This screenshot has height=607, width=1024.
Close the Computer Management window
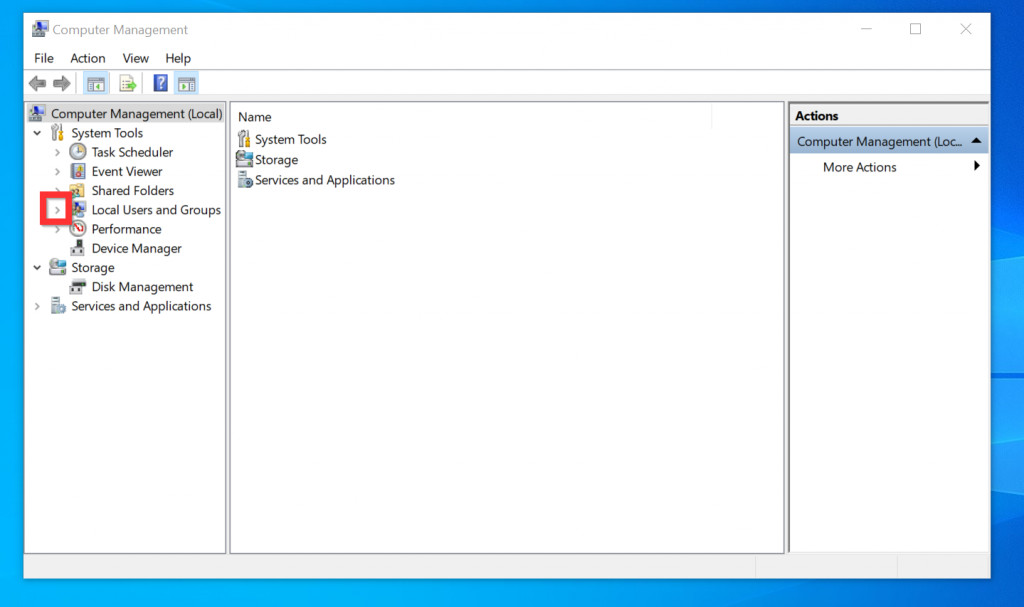[965, 29]
